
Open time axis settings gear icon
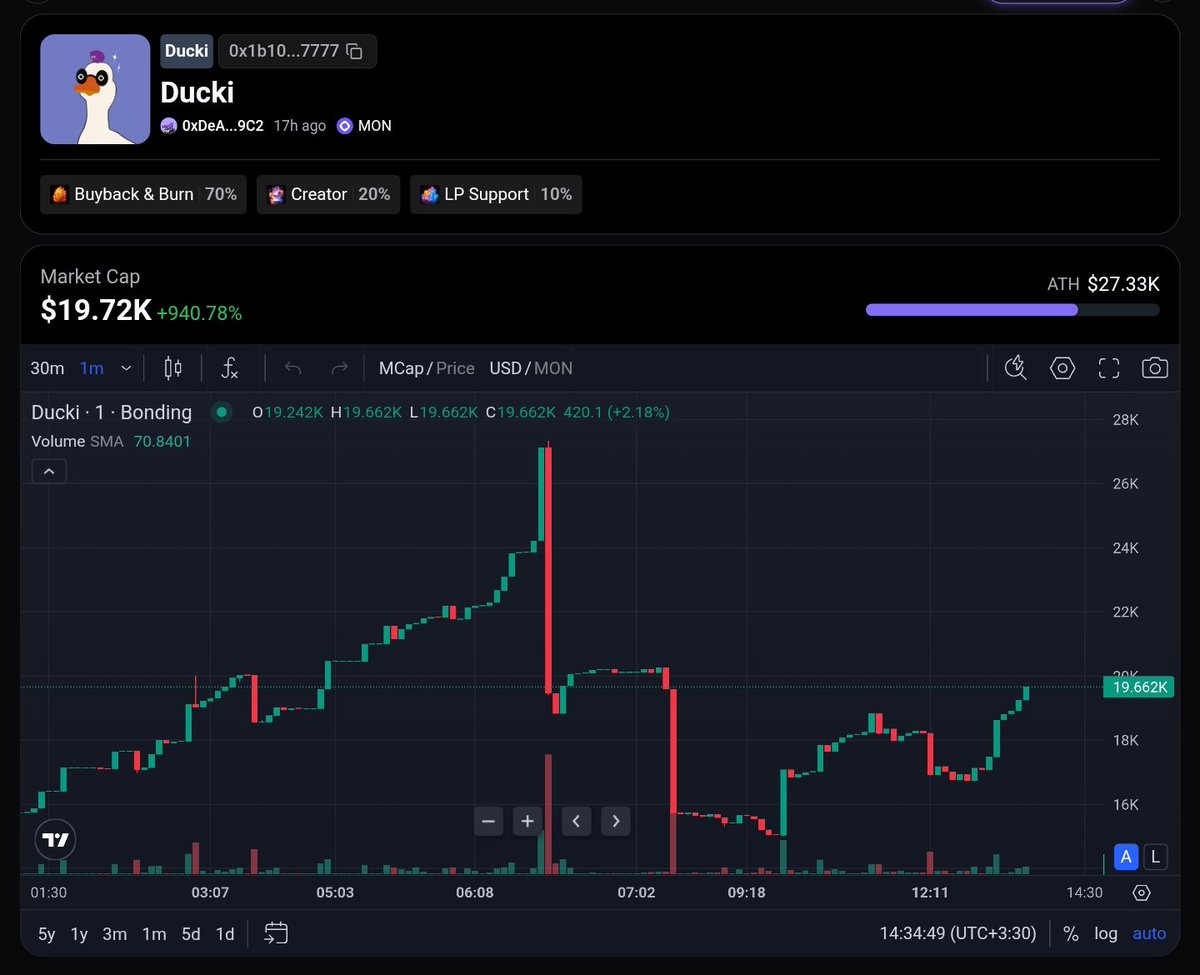1142,893
